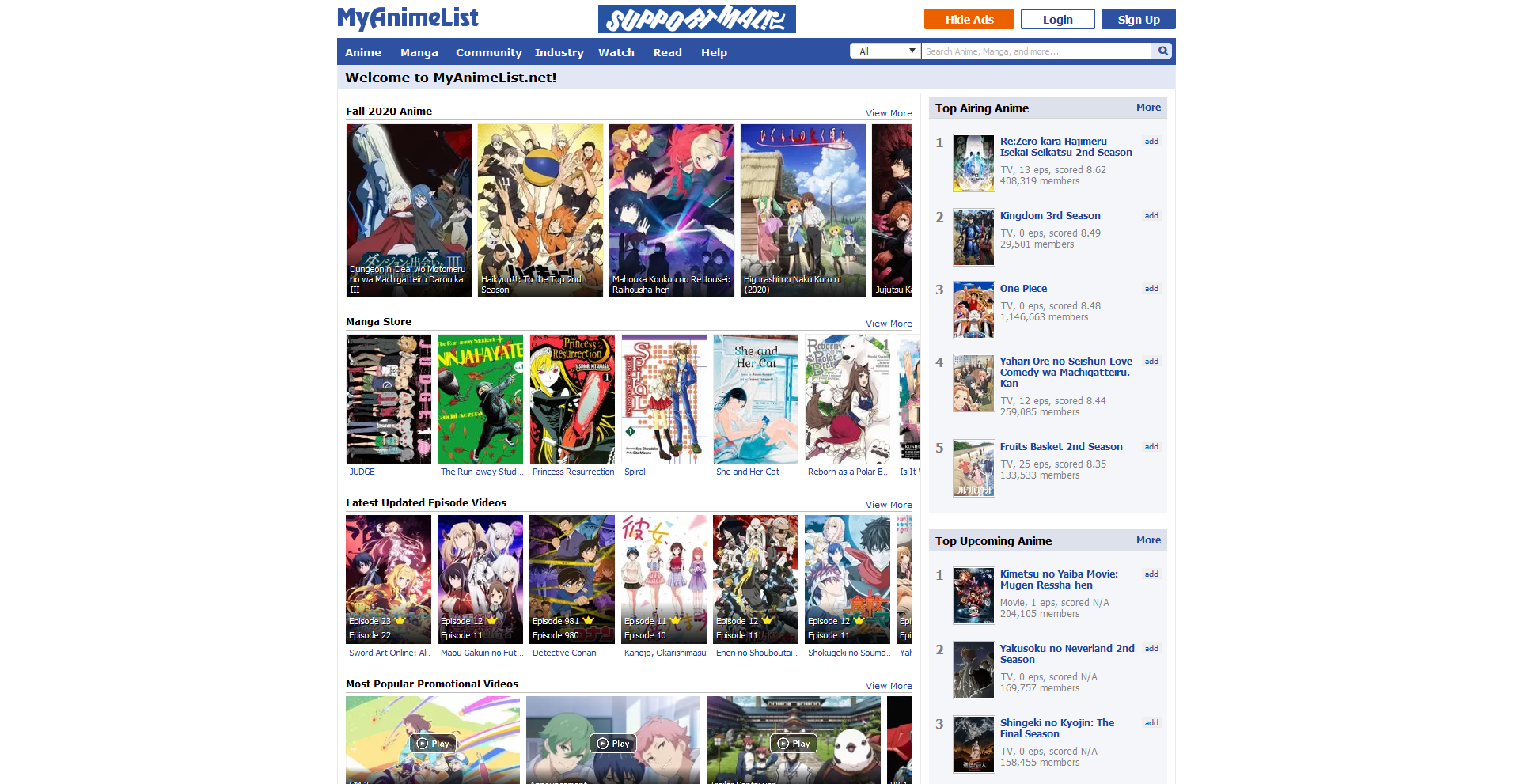Click the Shokugeki no Souma title link

coord(848,653)
